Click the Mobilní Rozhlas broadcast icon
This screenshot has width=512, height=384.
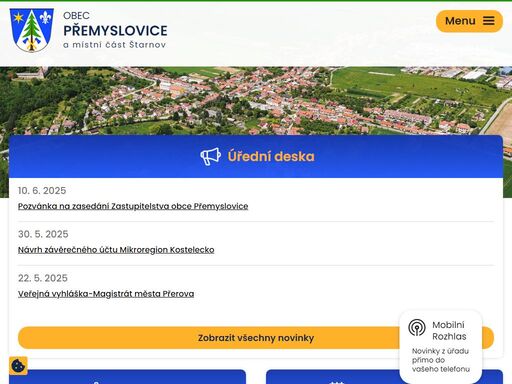pos(417,327)
